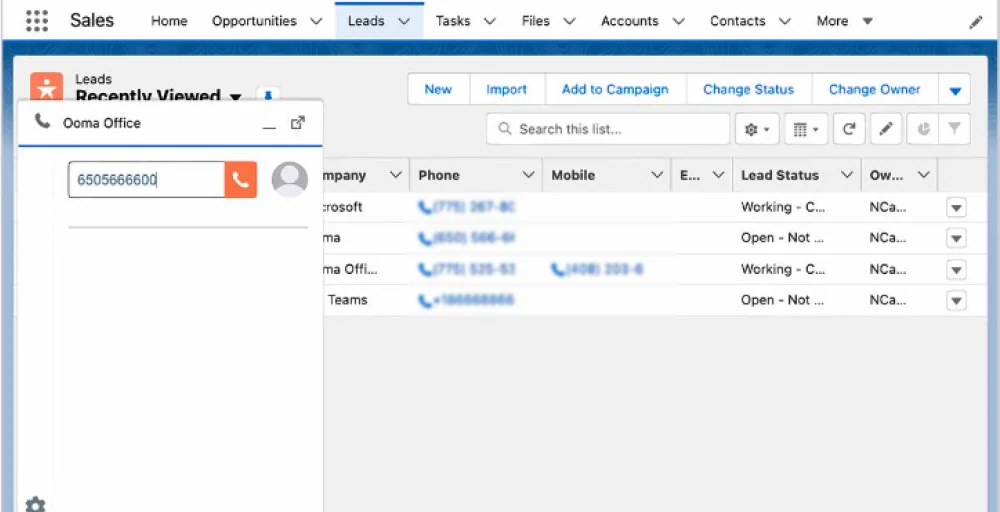Click the inline edit list pencil
1000x512 pixels.
coord(886,129)
